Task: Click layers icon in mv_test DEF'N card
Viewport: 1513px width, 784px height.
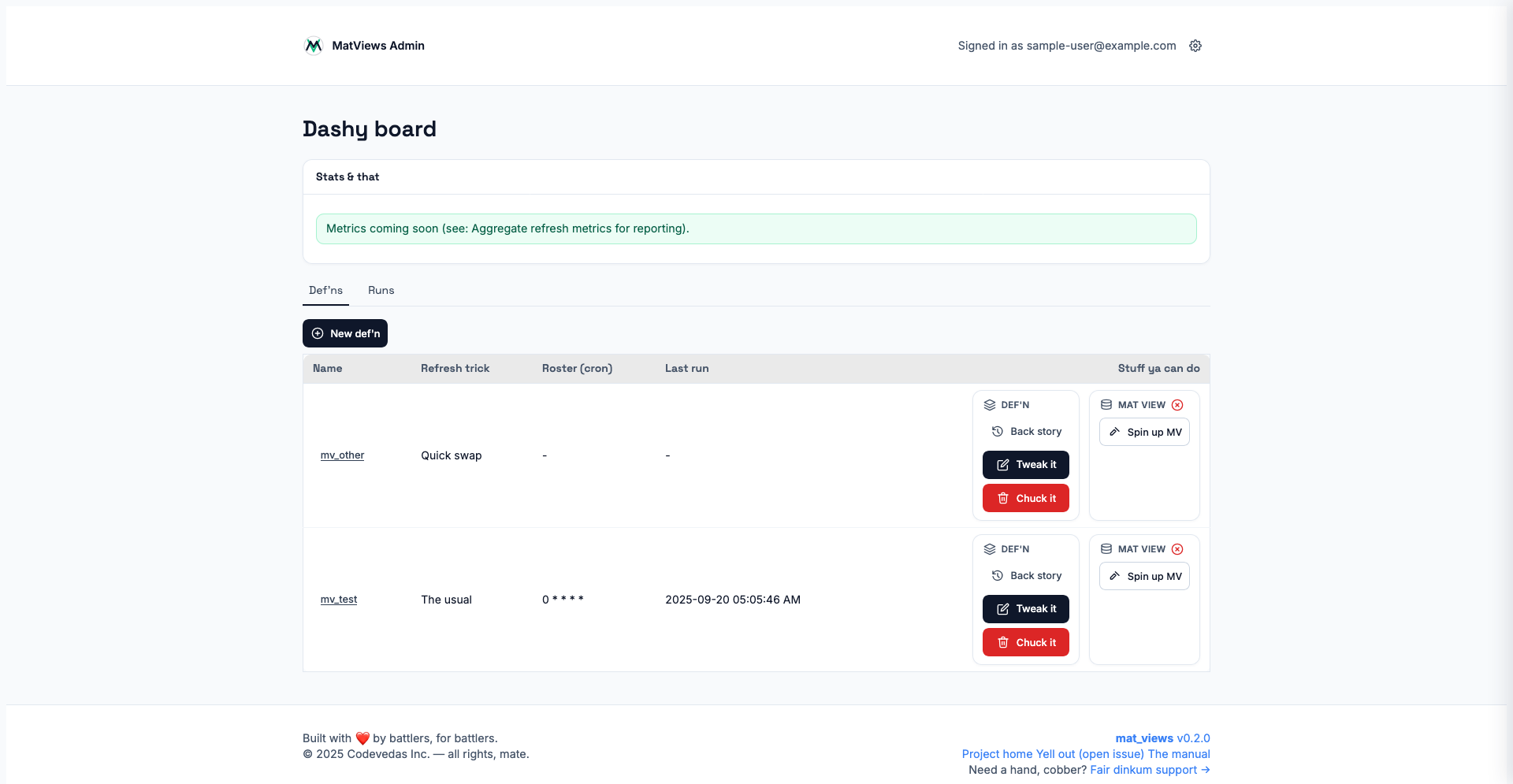Action: pos(990,549)
